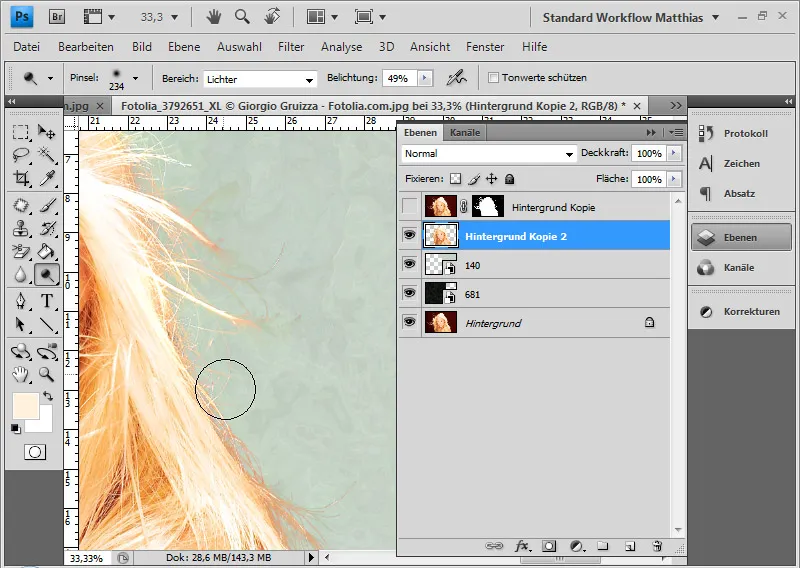
Task: Select the 3D Orbit camera tool
Action: coord(46,352)
